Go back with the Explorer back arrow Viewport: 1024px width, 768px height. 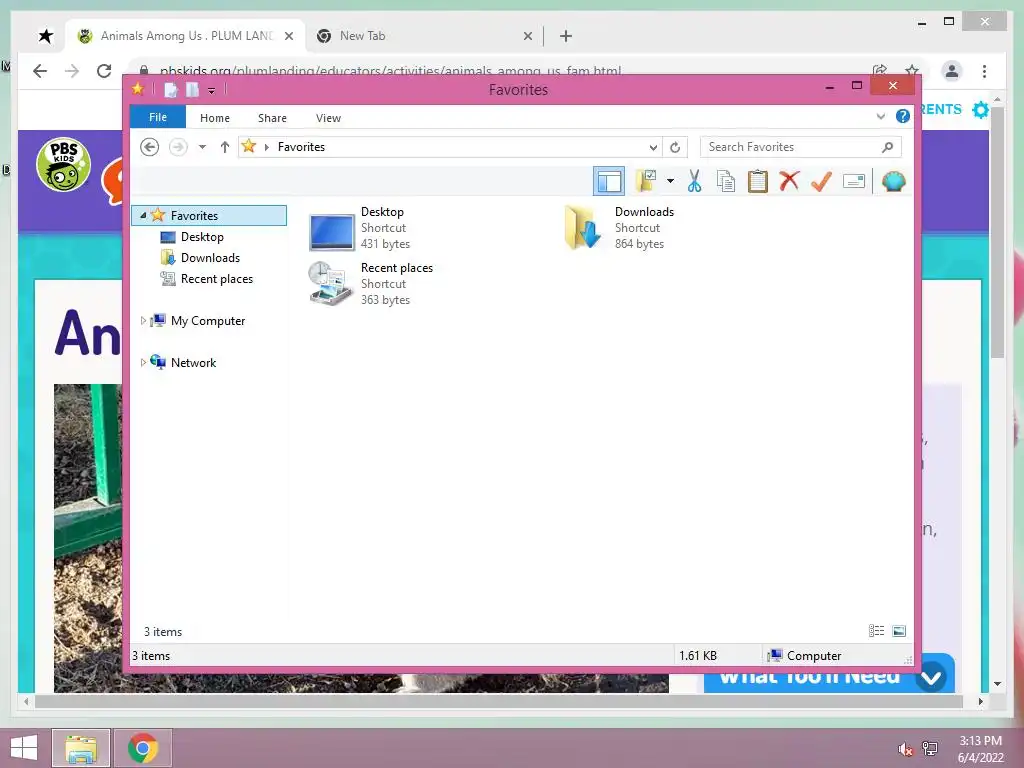point(150,147)
